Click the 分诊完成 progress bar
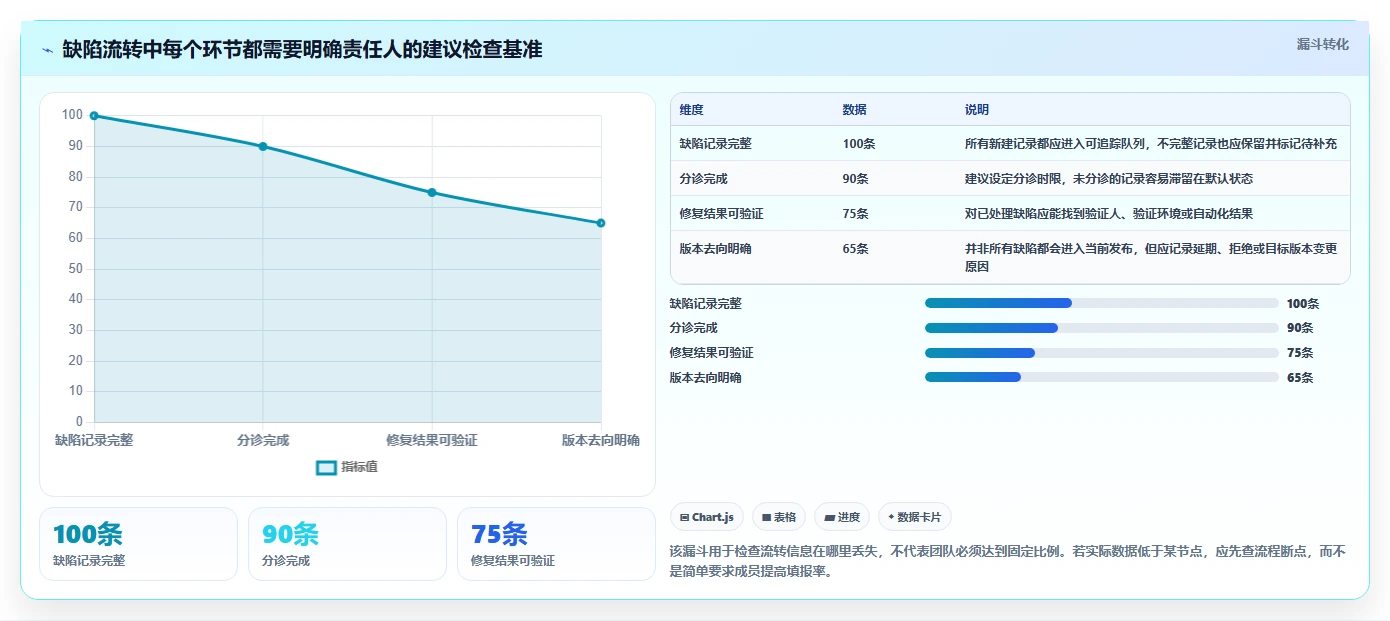This screenshot has width=1390, height=621. (x=1101, y=328)
